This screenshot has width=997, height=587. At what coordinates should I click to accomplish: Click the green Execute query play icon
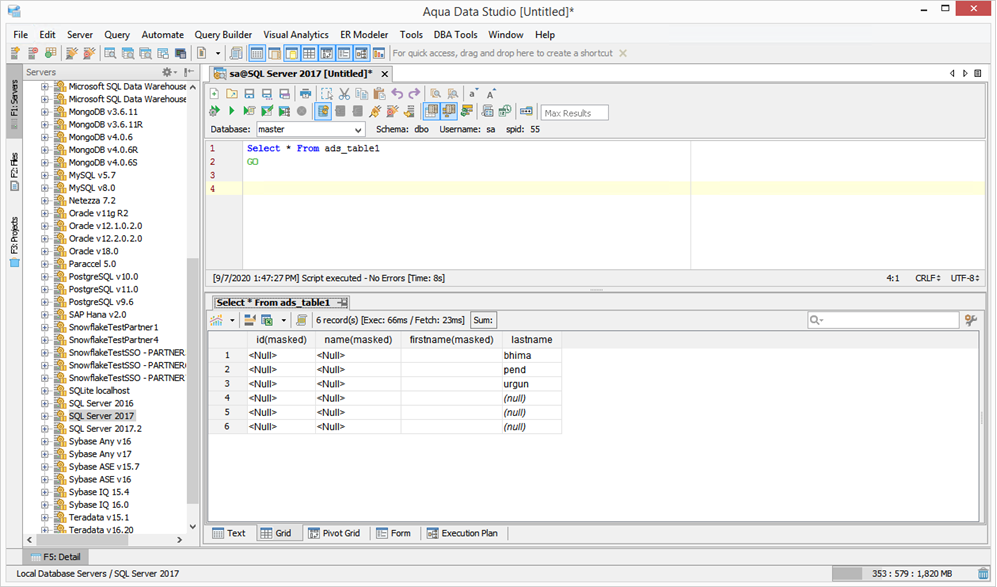pos(231,111)
